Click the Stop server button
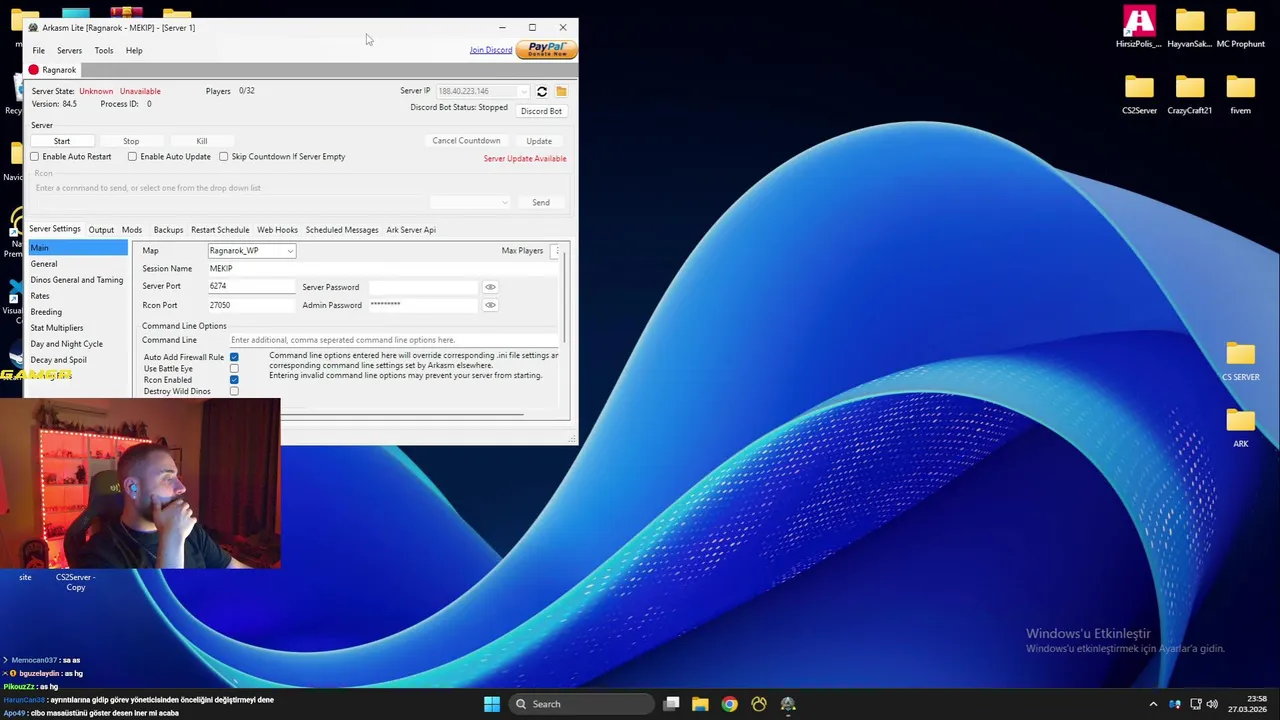 click(131, 141)
